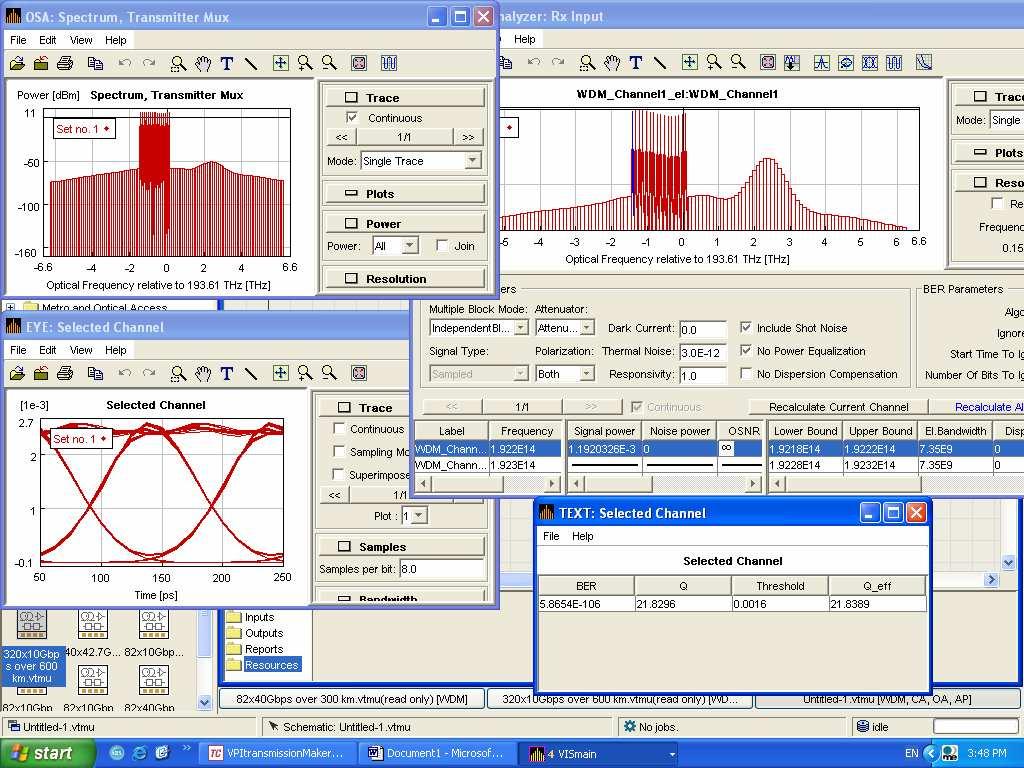Click fit-to-window icon in EYE toolbar
The height and width of the screenshot is (768, 1024).
(359, 374)
